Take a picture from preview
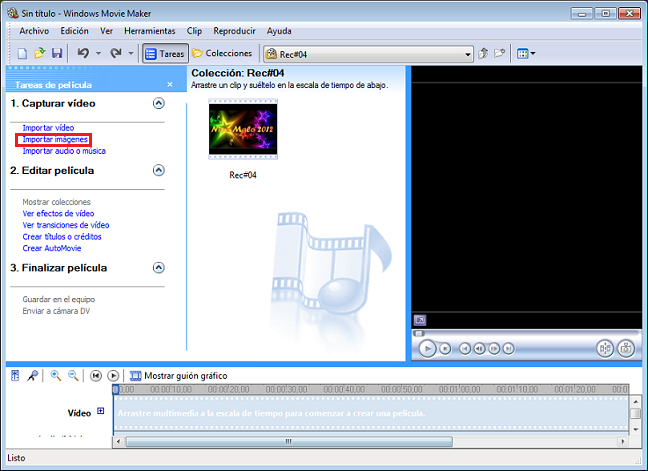The image size is (648, 471). pyautogui.click(x=626, y=349)
